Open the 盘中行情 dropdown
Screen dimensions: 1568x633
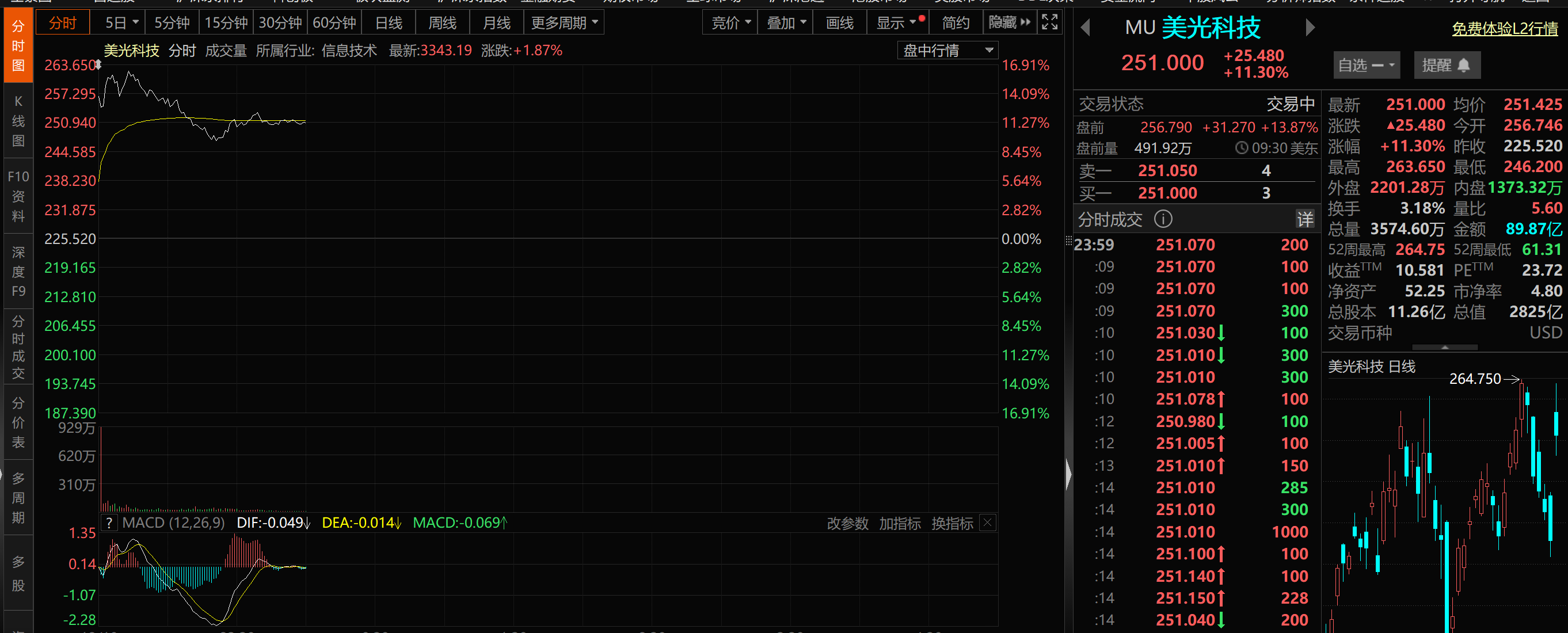(947, 51)
